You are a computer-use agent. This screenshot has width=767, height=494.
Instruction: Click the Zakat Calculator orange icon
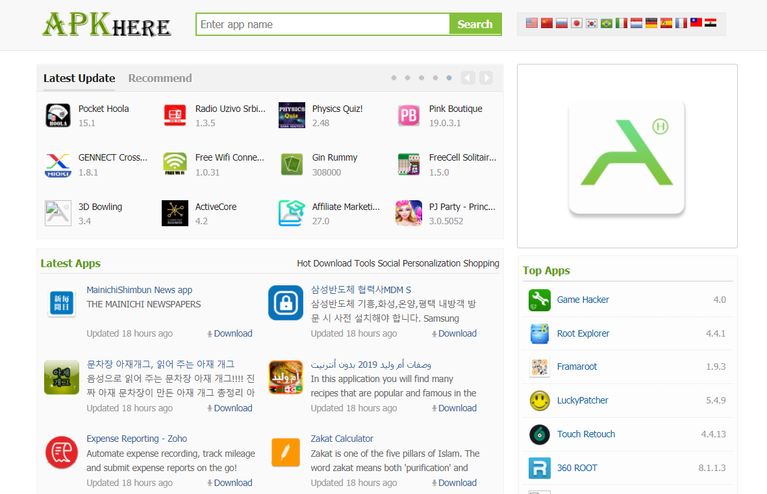[286, 452]
